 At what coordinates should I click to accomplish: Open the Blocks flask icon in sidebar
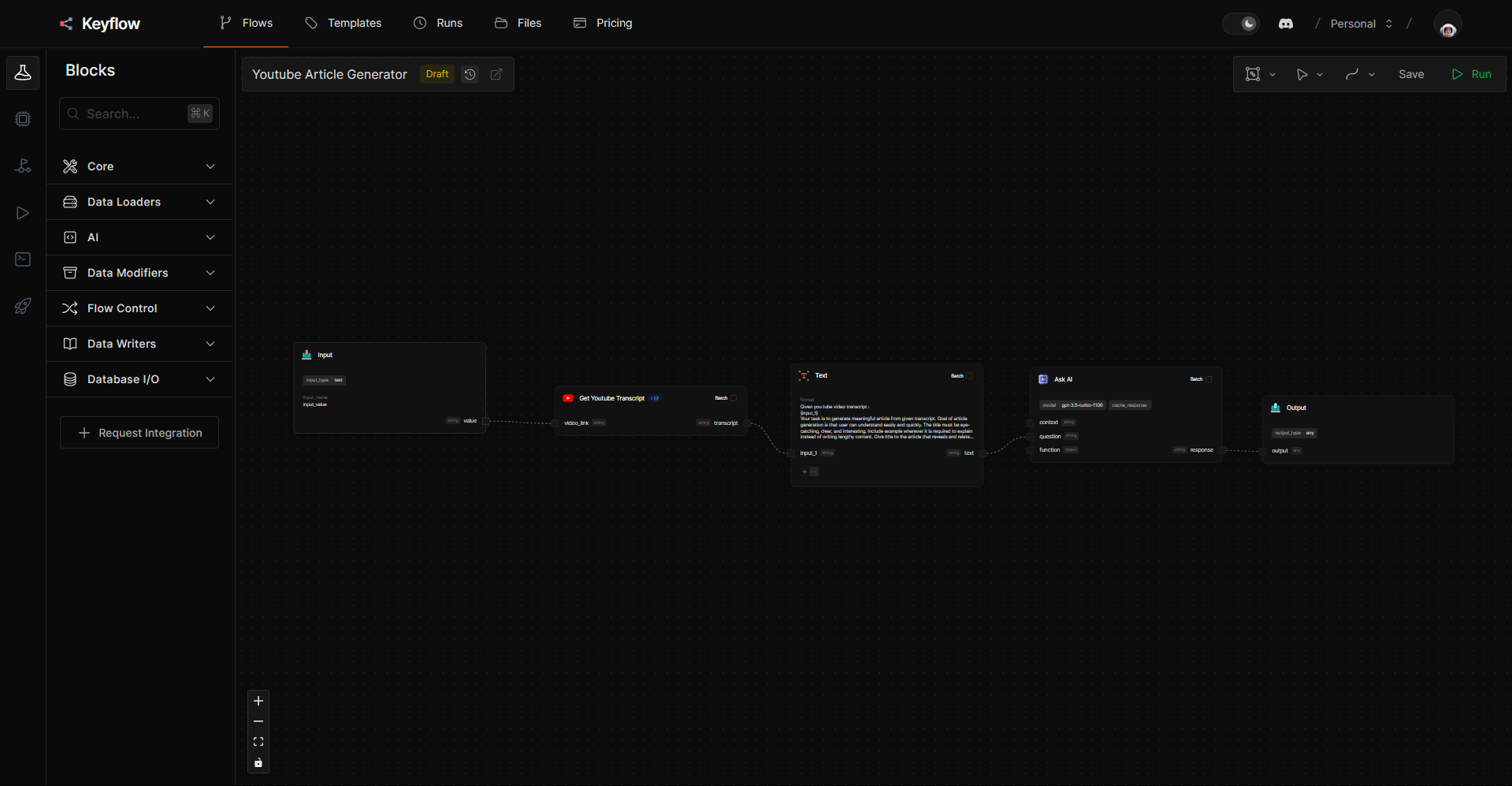(x=23, y=73)
